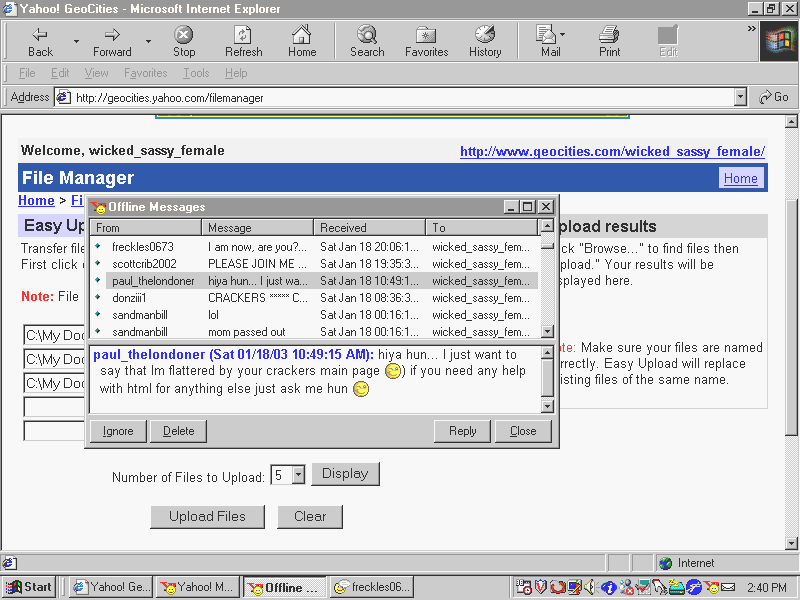Viewport: 800px width, 600px height.
Task: Stop the page from loading
Action: point(184,42)
